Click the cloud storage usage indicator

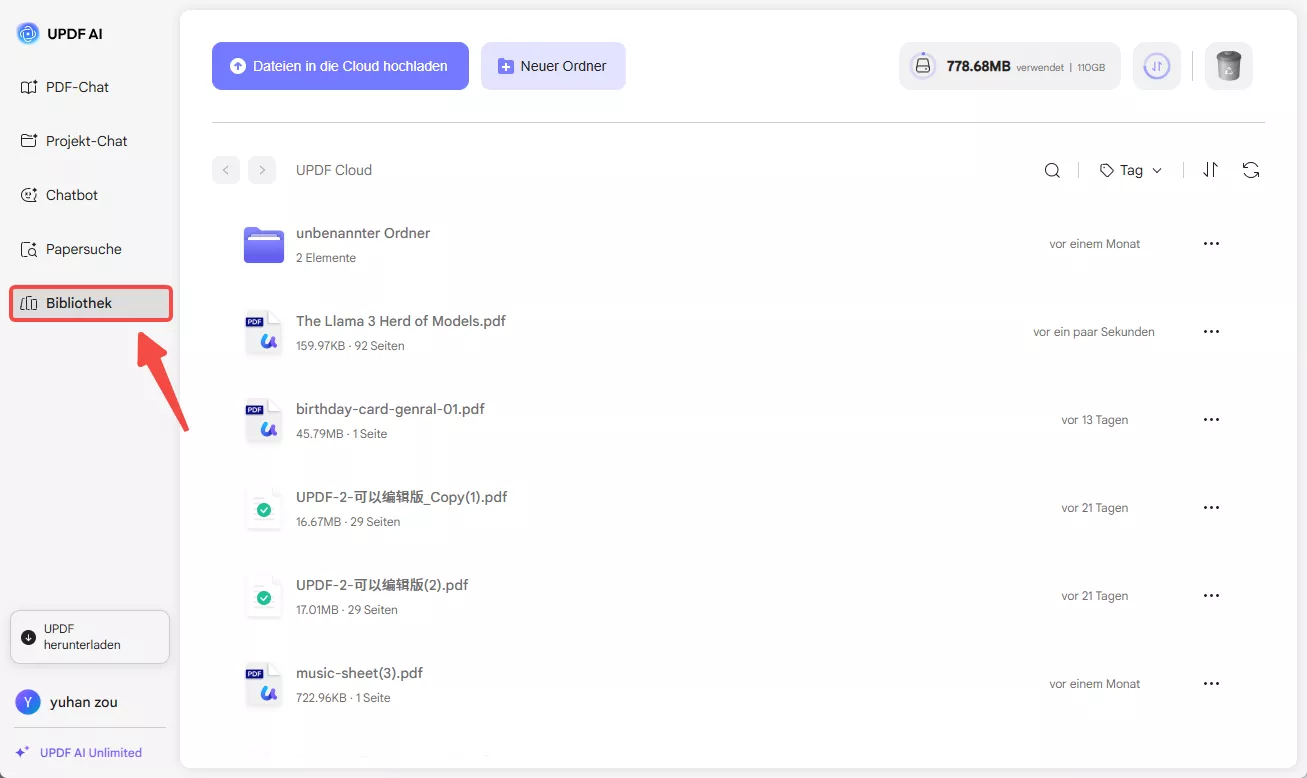1010,66
